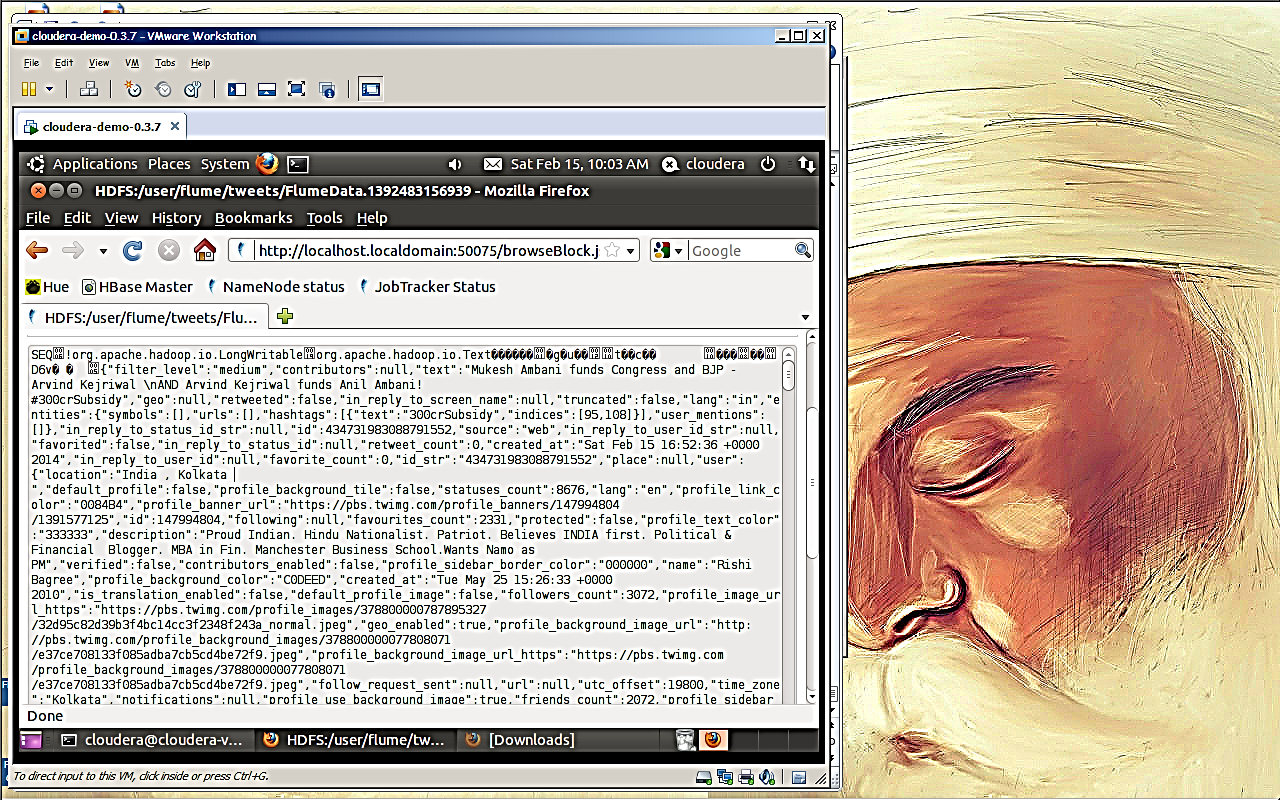Open the VMware File menu
1280x800 pixels.
coord(31,63)
